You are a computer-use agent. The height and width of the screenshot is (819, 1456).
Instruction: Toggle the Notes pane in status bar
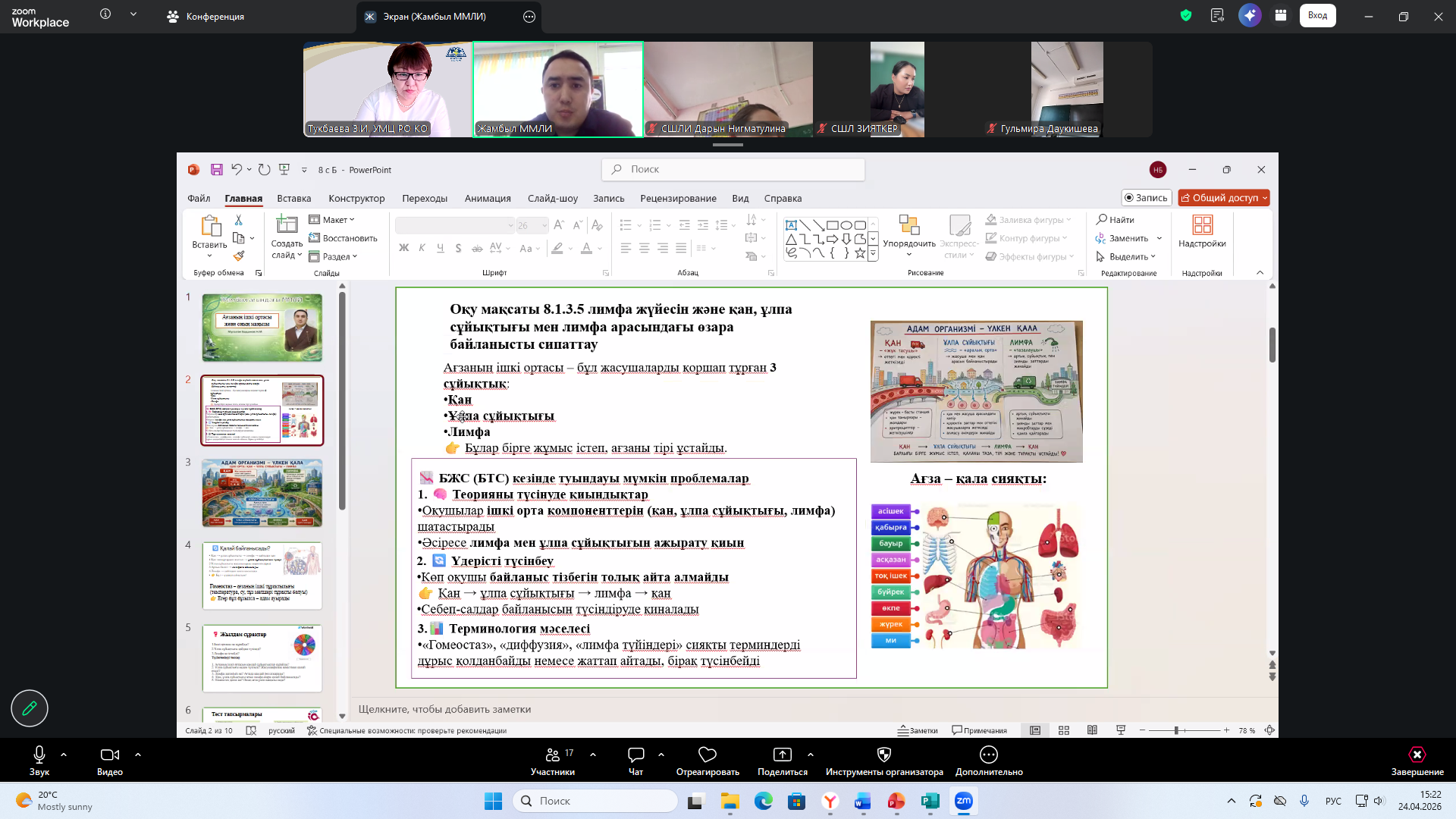click(918, 730)
